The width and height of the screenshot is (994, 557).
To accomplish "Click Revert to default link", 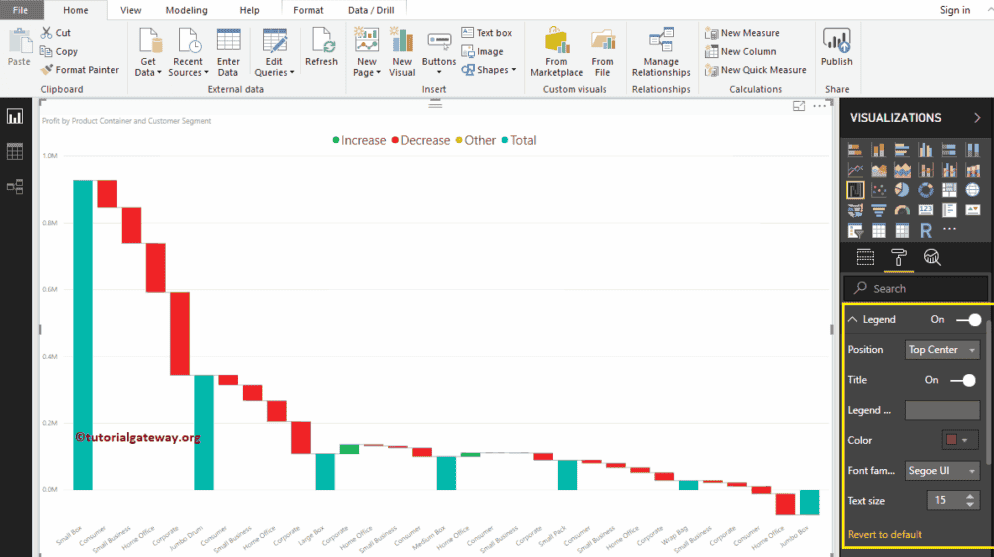I will click(x=884, y=535).
